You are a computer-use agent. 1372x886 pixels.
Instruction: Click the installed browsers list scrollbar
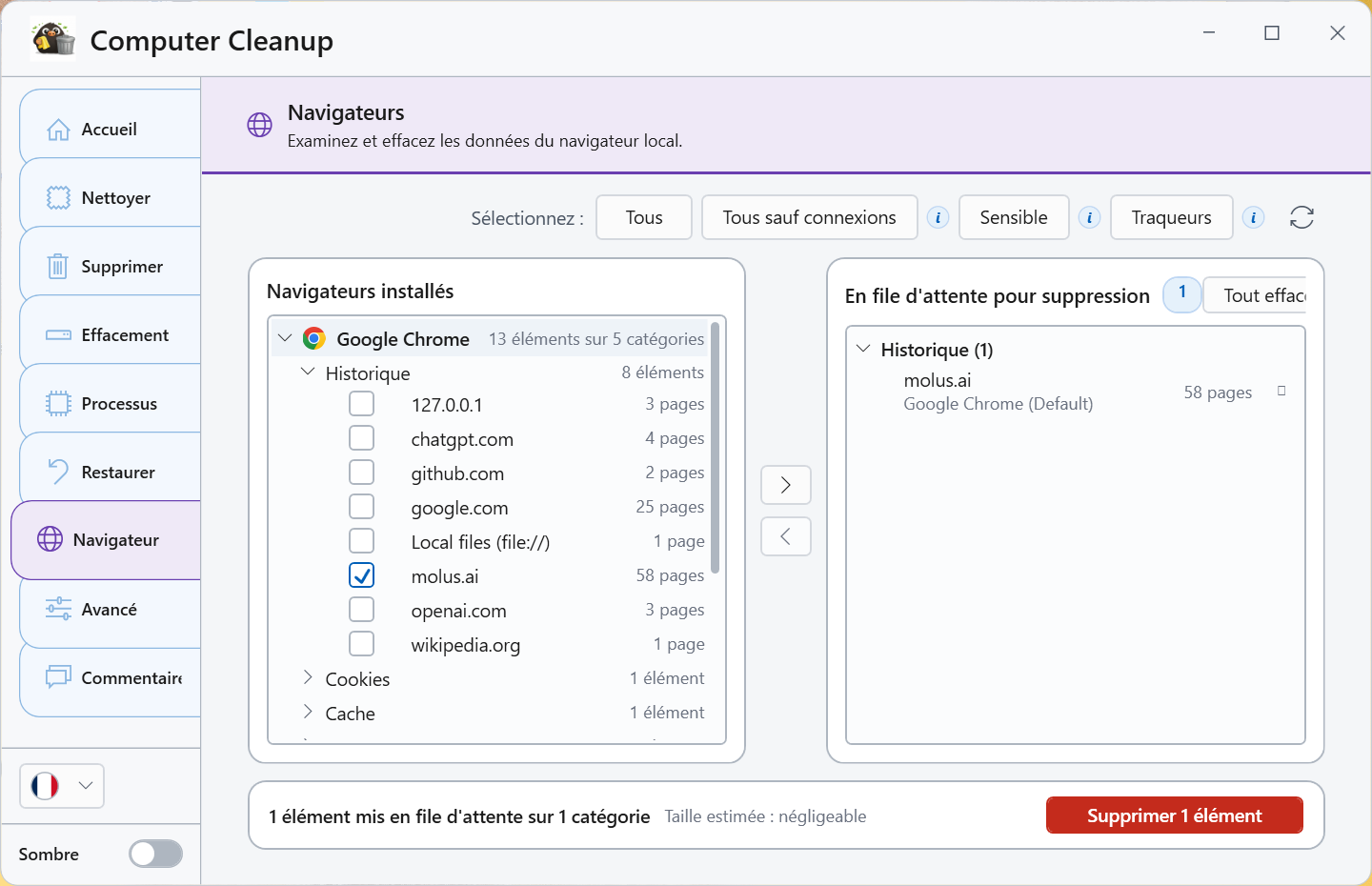click(716, 448)
